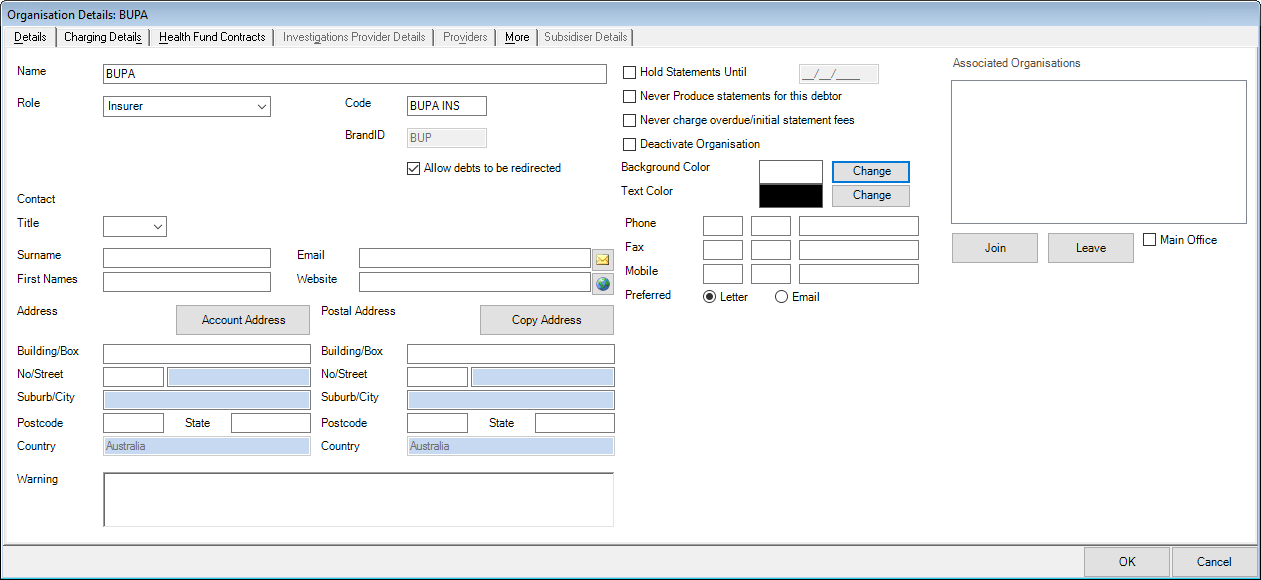1261x580 pixels.
Task: Click the Address Suburb/City field
Action: click(x=207, y=400)
